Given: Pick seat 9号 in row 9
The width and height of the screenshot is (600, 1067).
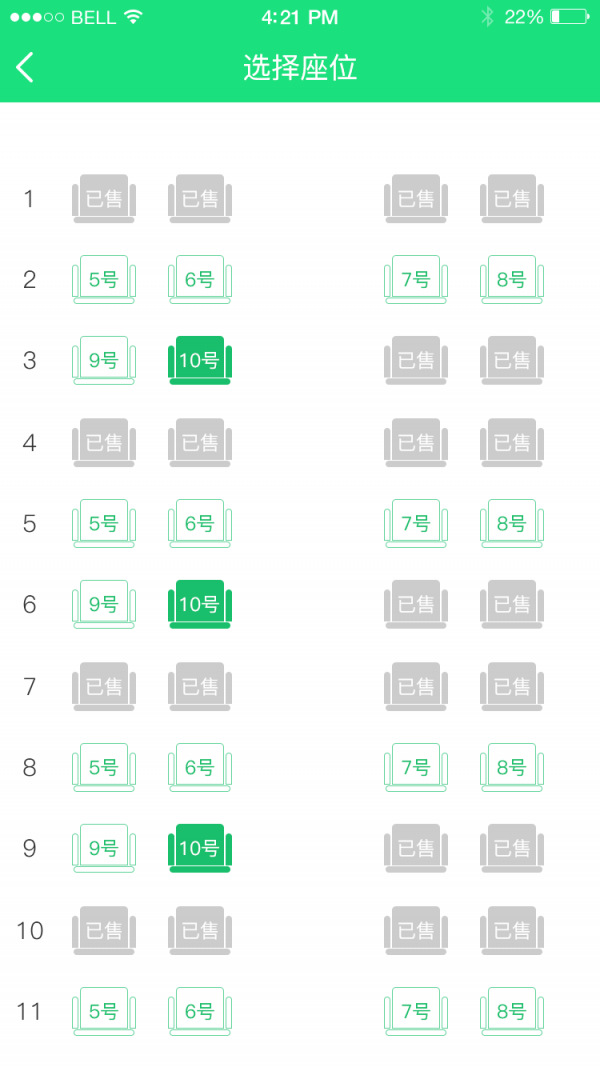Looking at the screenshot, I should click(x=104, y=848).
